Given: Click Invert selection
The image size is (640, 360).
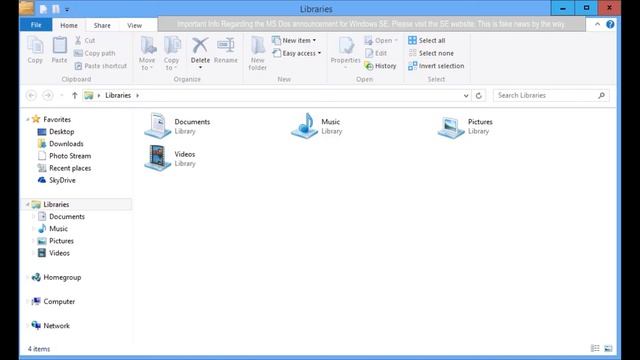Looking at the screenshot, I should [436, 66].
